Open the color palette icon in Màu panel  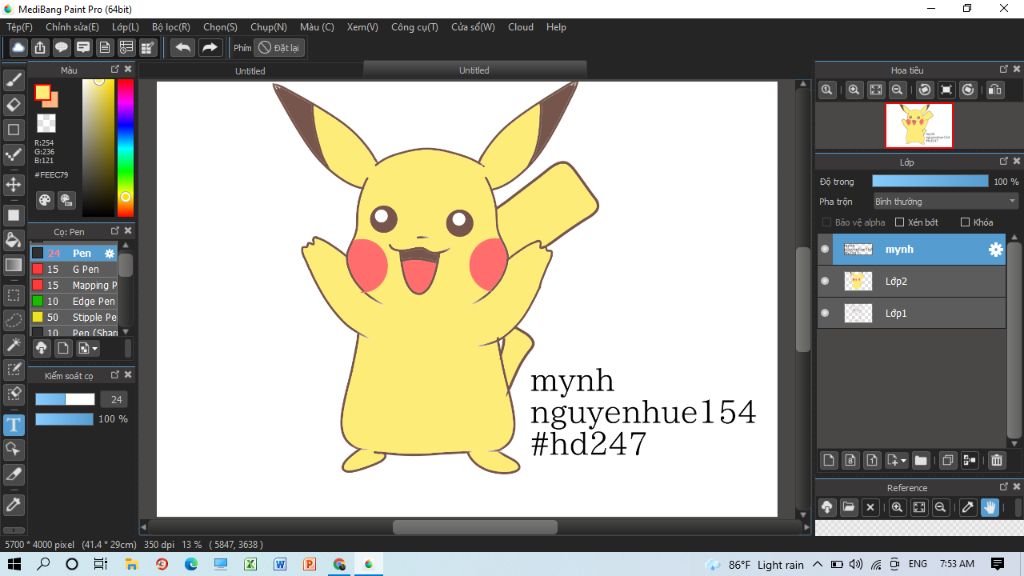click(44, 200)
